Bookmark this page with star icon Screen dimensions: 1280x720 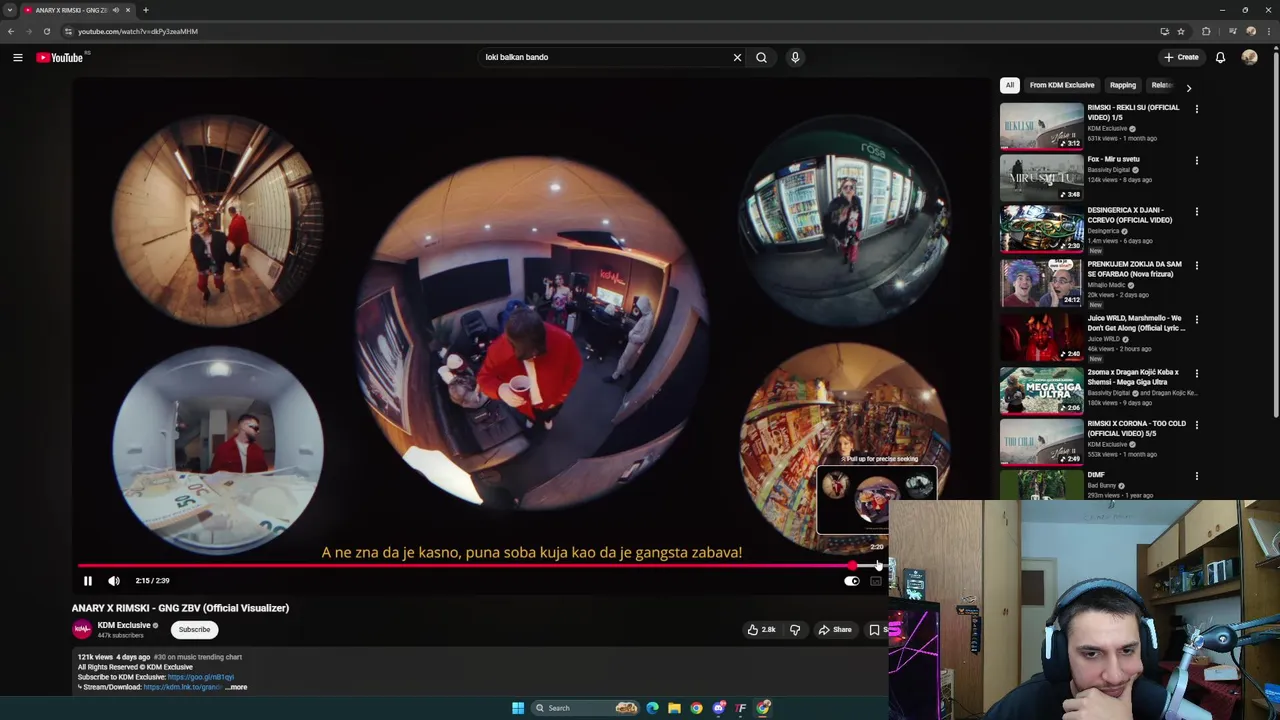1181,31
